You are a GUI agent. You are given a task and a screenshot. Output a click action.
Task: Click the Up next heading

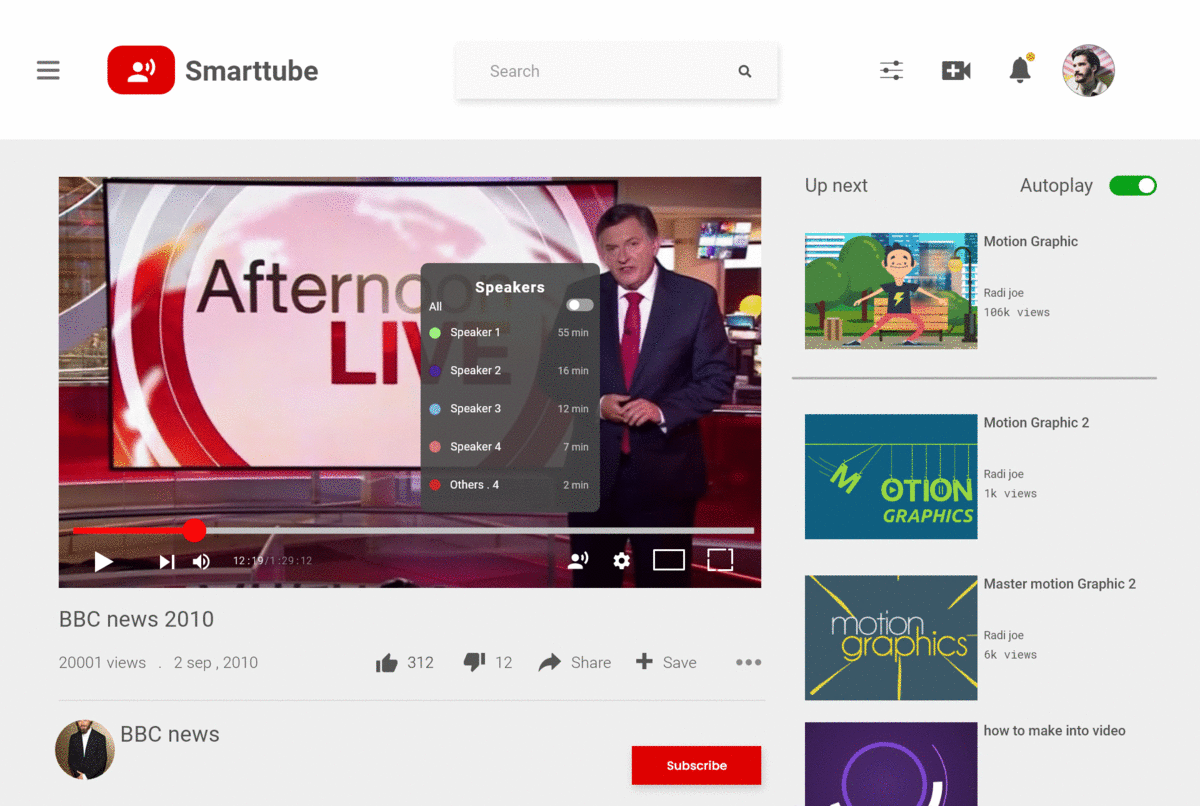[836, 185]
